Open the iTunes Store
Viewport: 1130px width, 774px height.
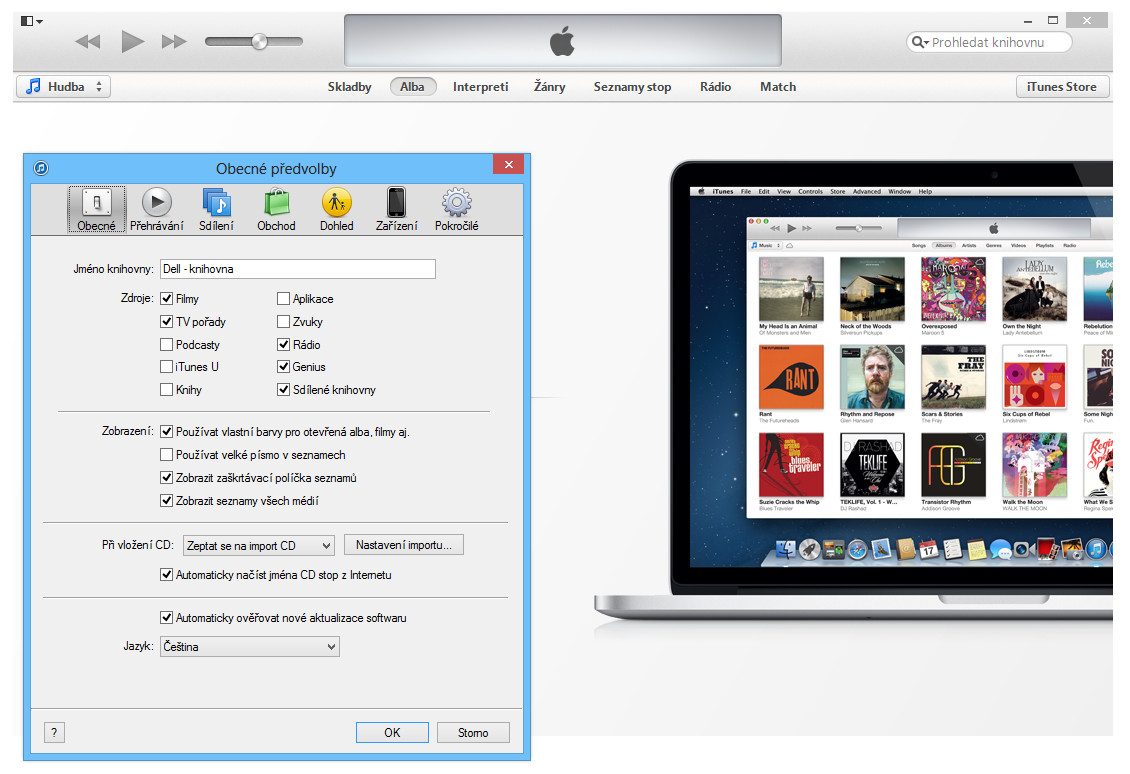(1062, 86)
